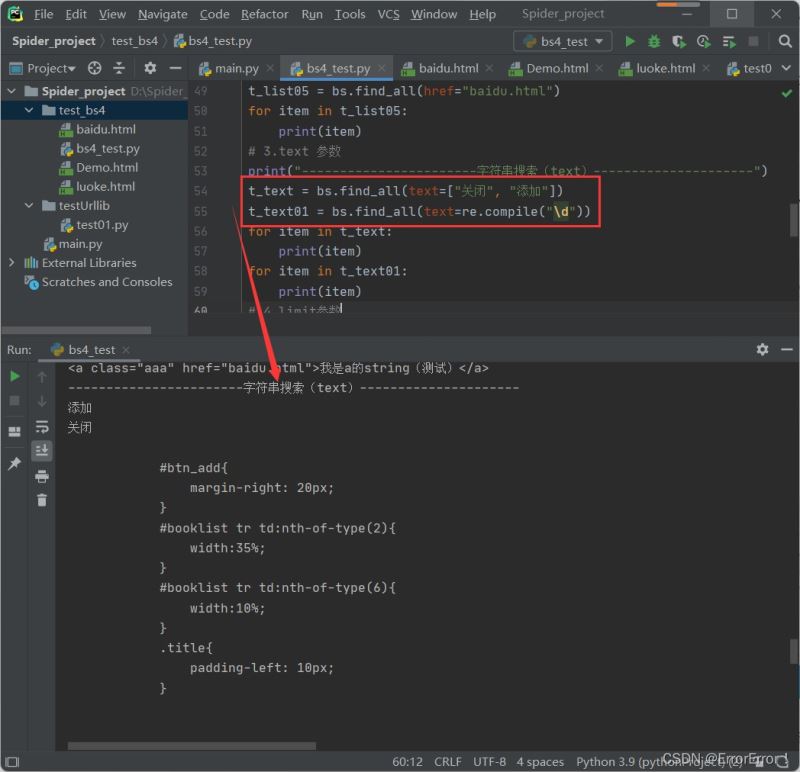Open Project panel gear options
The image size is (800, 772).
click(150, 68)
